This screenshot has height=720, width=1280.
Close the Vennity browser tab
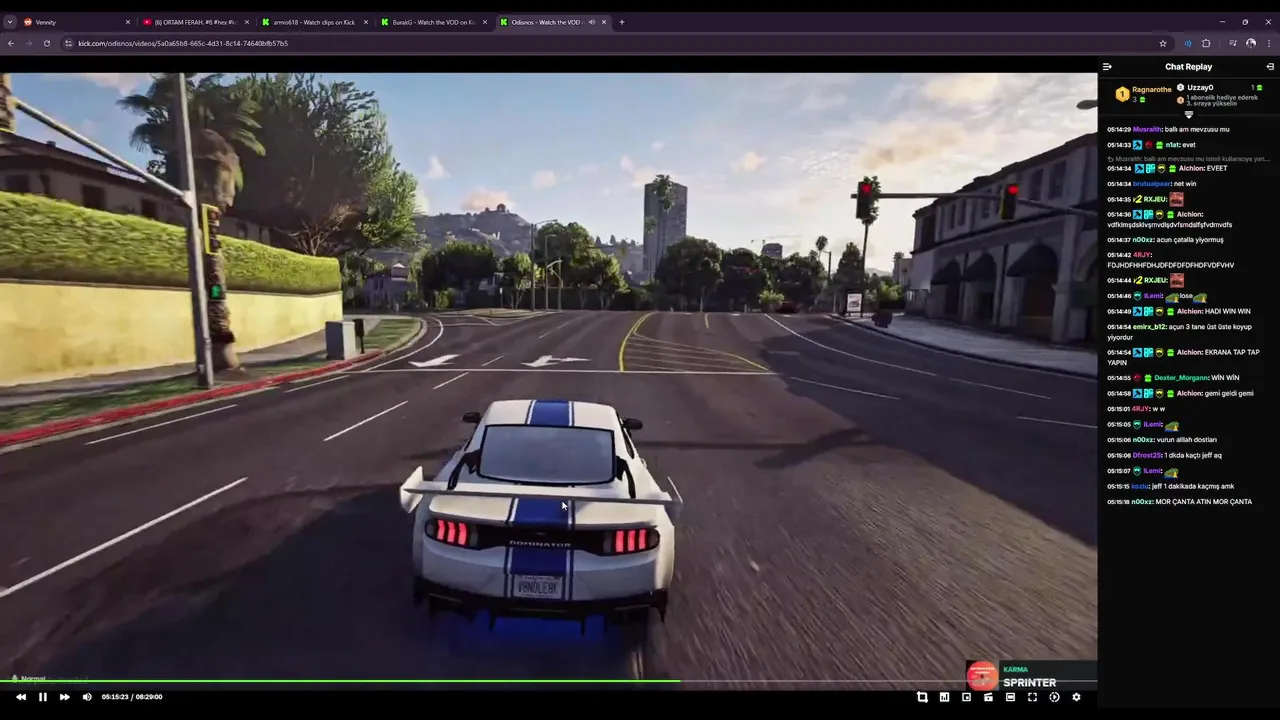coord(128,22)
